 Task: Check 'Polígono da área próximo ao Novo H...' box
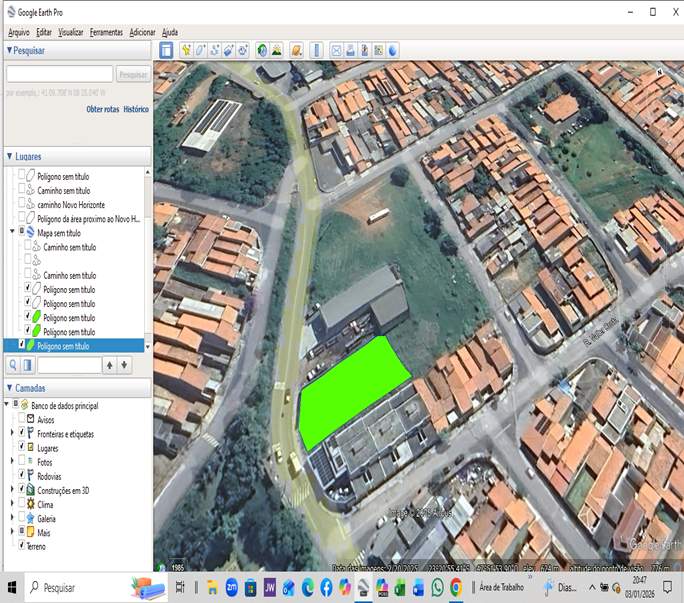(x=21, y=217)
